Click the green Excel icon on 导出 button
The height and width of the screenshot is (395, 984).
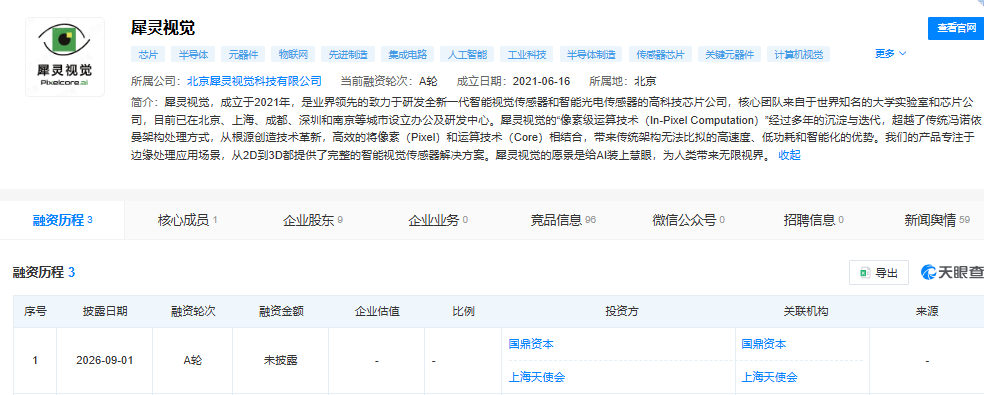coord(864,273)
